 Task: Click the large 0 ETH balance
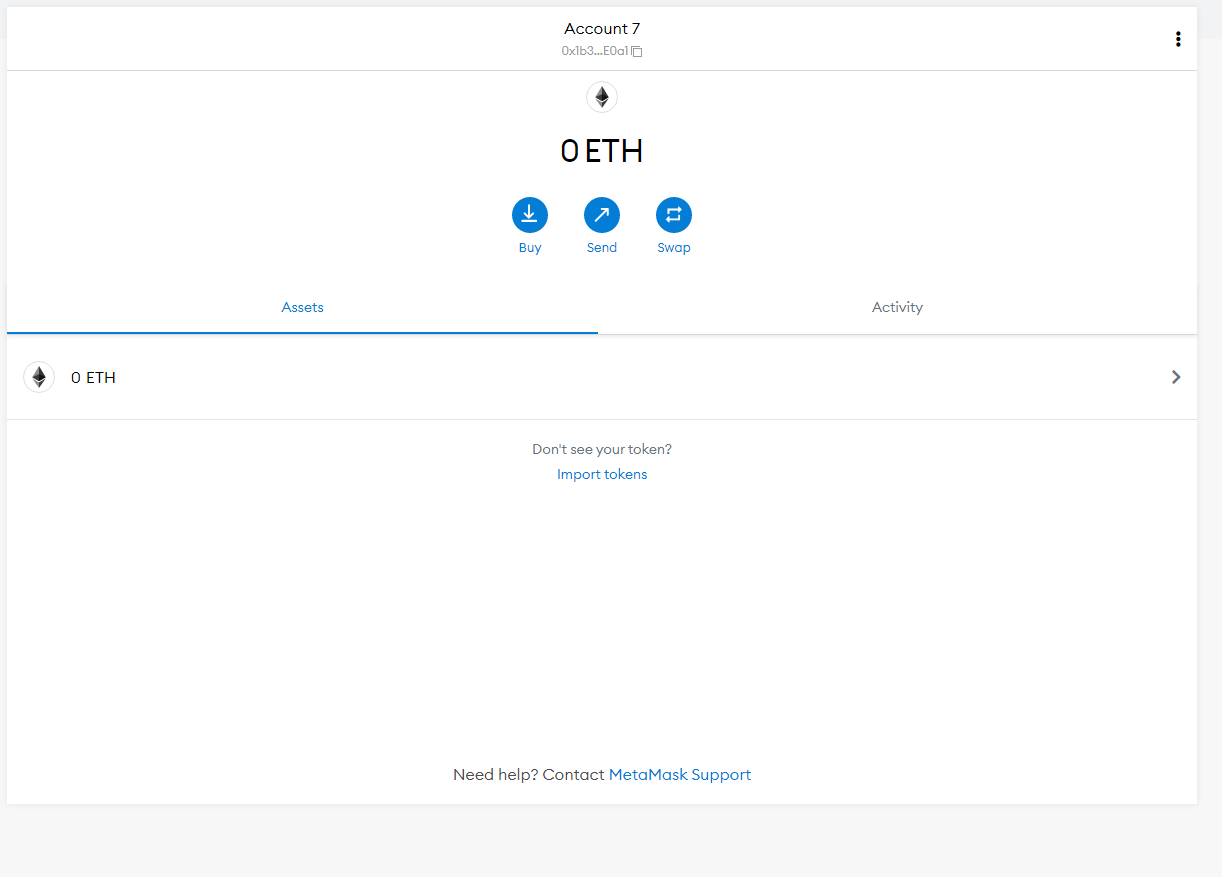pyautogui.click(x=602, y=151)
